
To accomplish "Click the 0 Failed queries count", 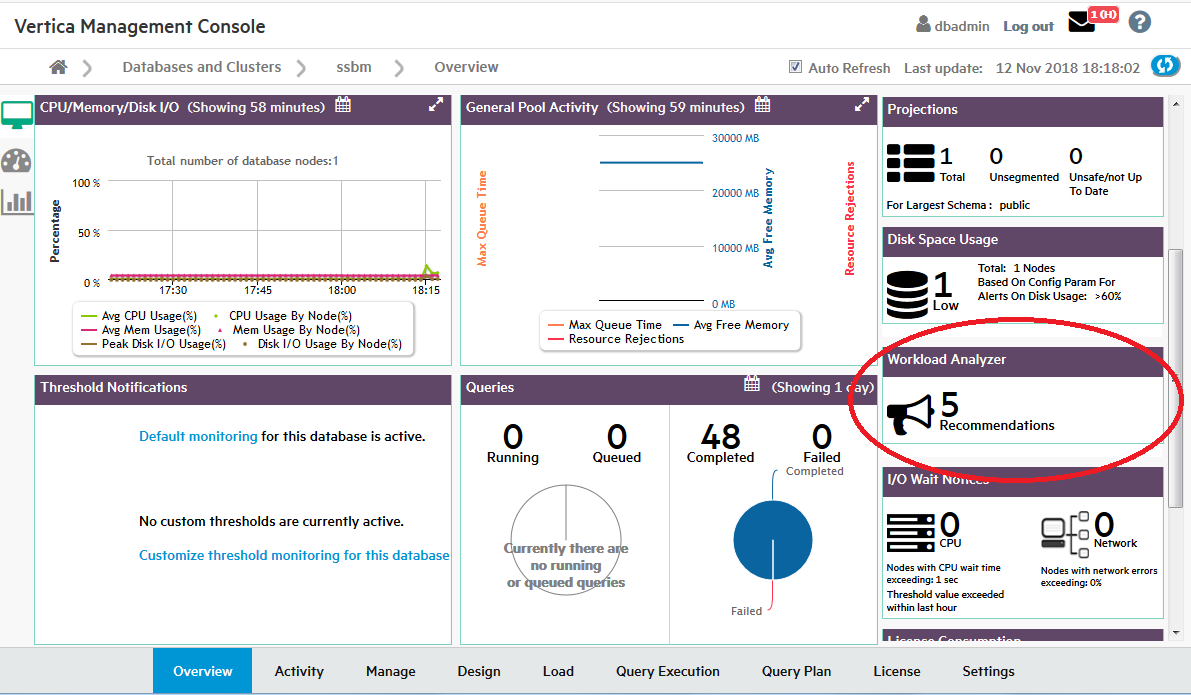I will tap(822, 437).
